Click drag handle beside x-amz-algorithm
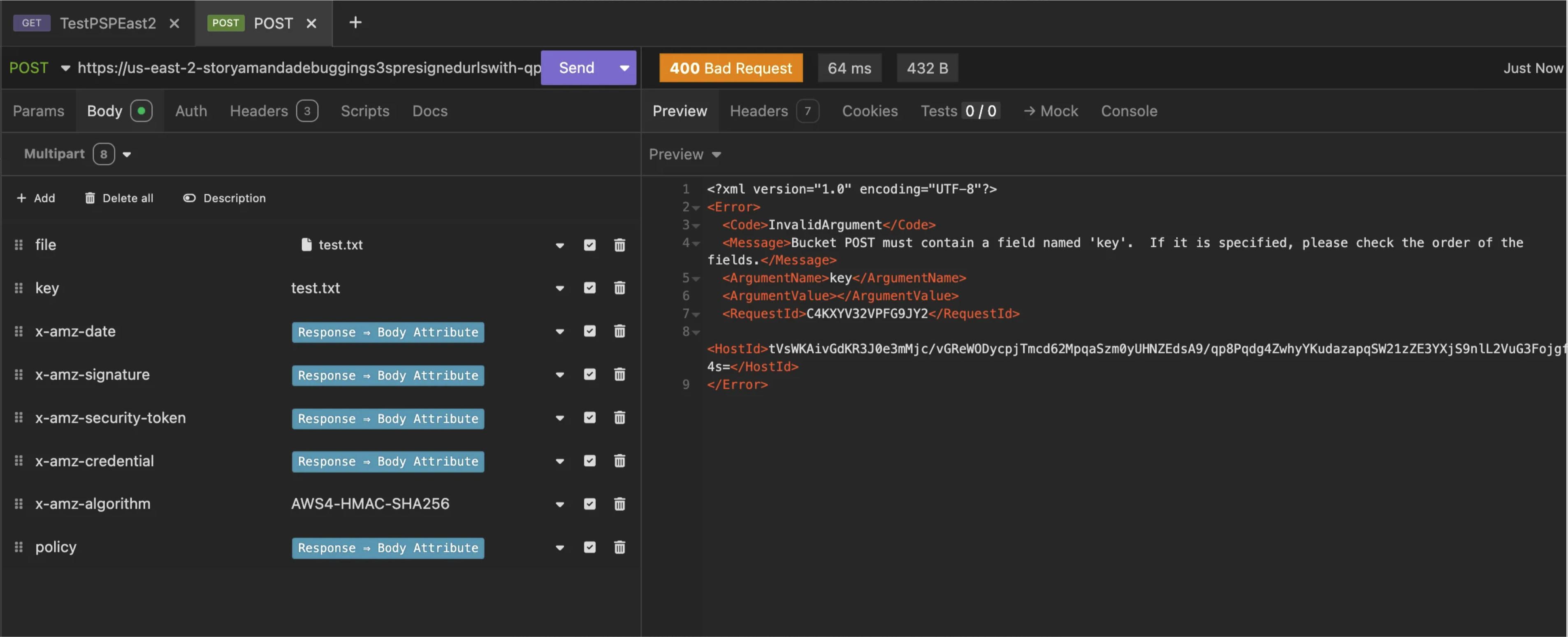Screen dimensions: 1568x637 coord(19,504)
